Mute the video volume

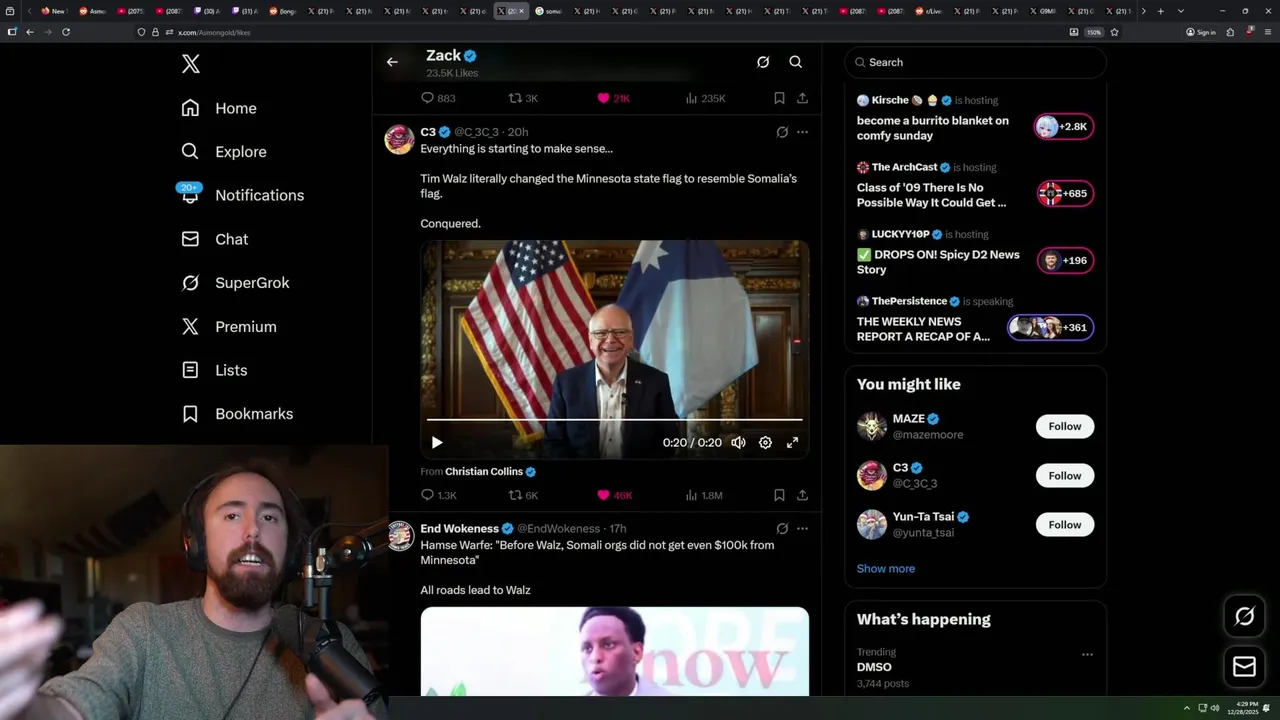(x=738, y=442)
